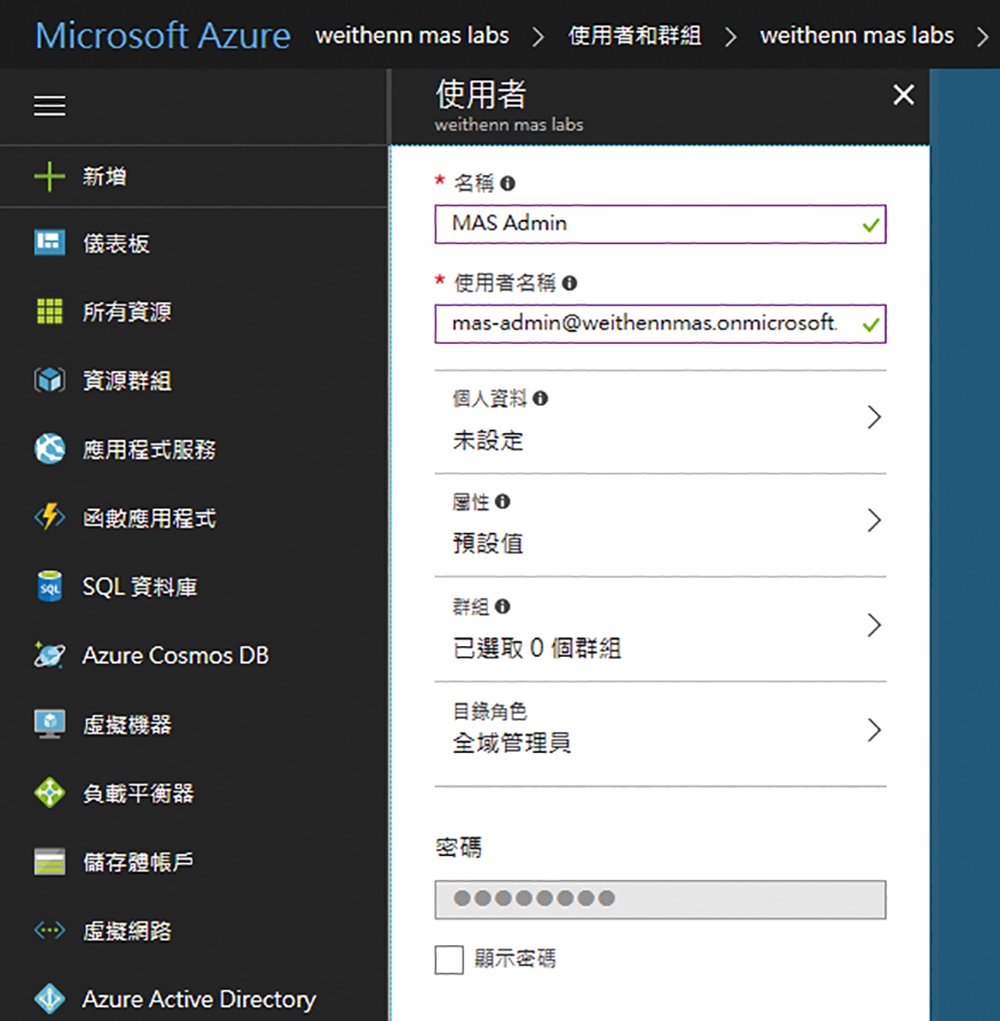This screenshot has width=1000, height=1021.
Task: Open the hamburger menu icon
Action: click(49, 105)
